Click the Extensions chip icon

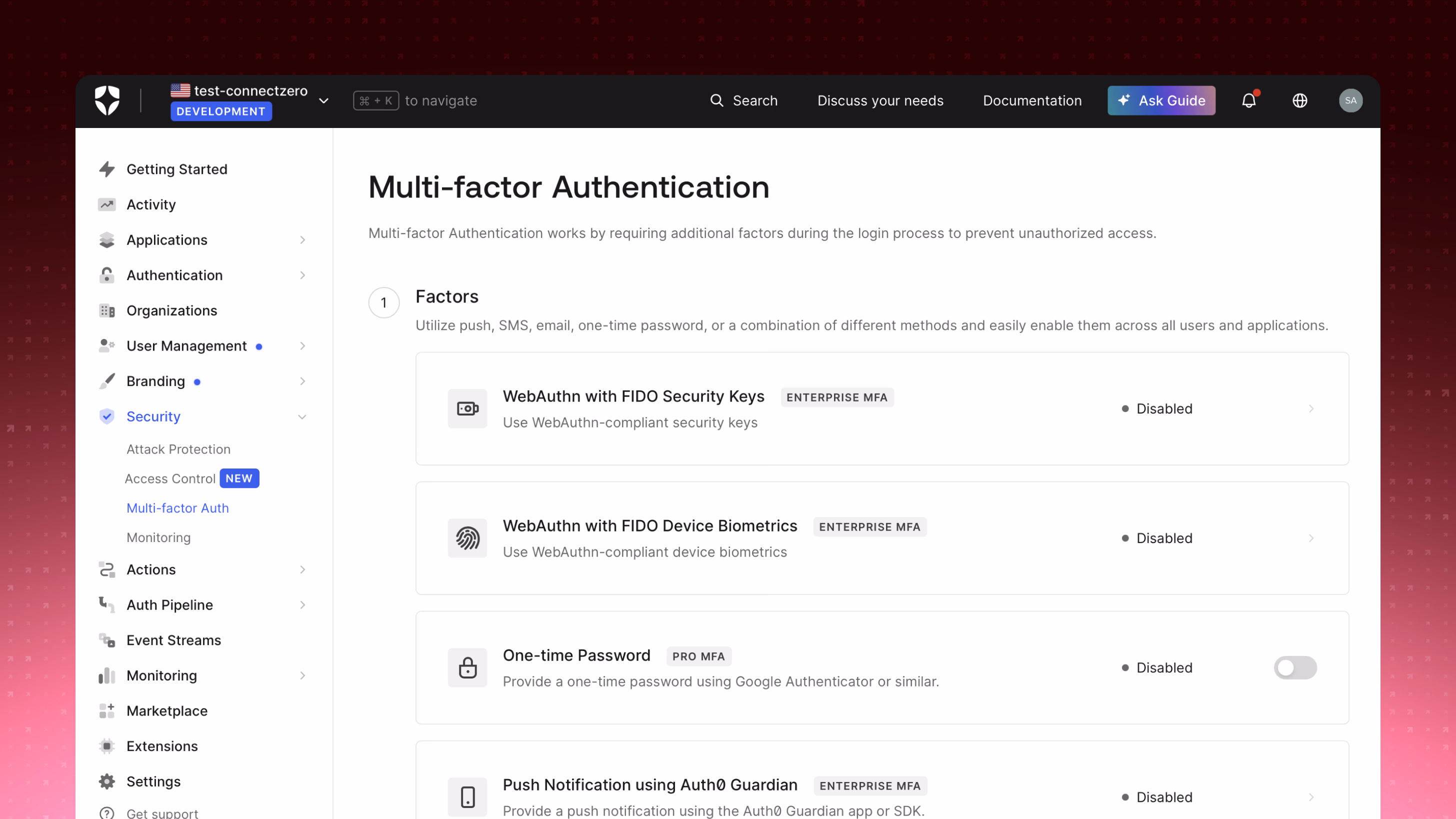tap(107, 746)
